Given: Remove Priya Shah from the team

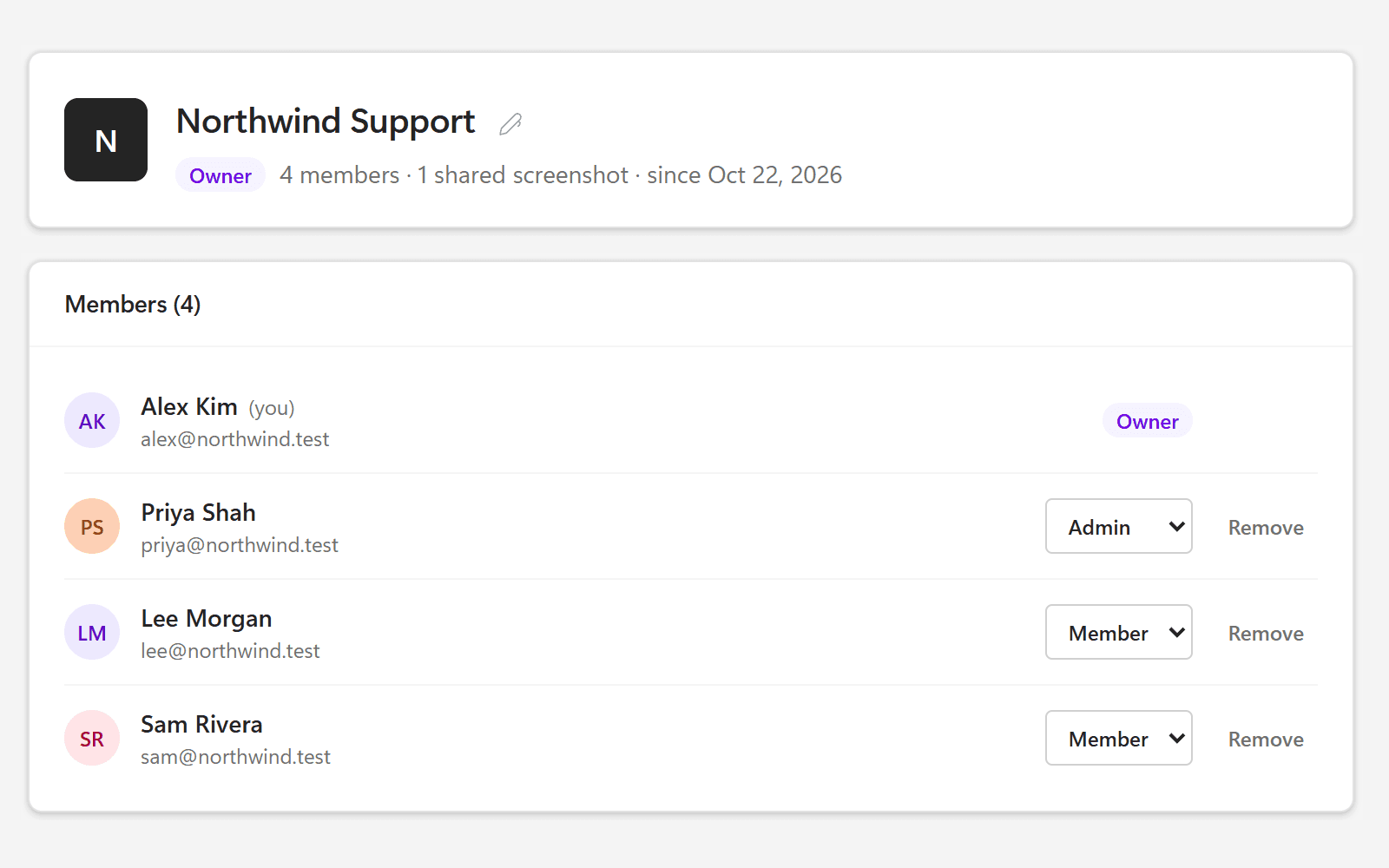Looking at the screenshot, I should pyautogui.click(x=1266, y=528).
